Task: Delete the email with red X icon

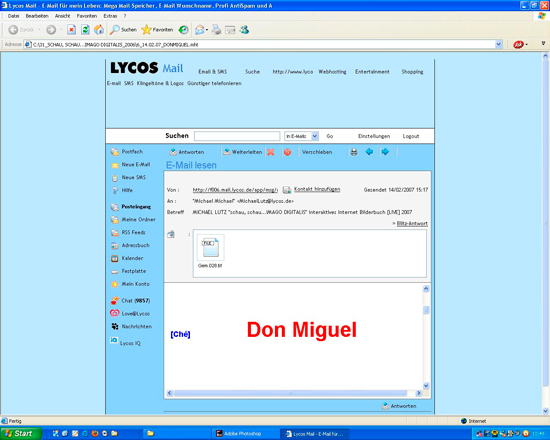Action: tap(270, 152)
